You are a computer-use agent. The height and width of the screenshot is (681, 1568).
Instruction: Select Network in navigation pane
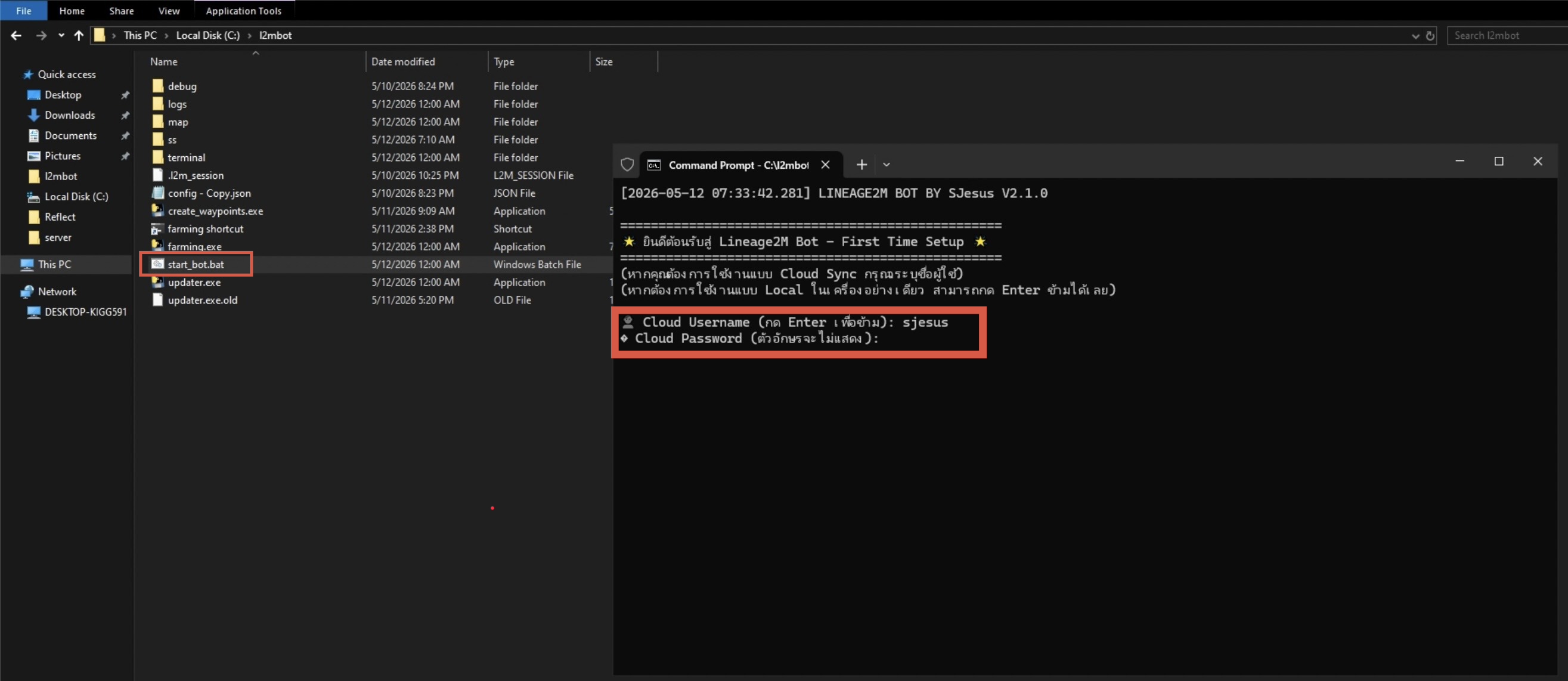pyautogui.click(x=57, y=292)
